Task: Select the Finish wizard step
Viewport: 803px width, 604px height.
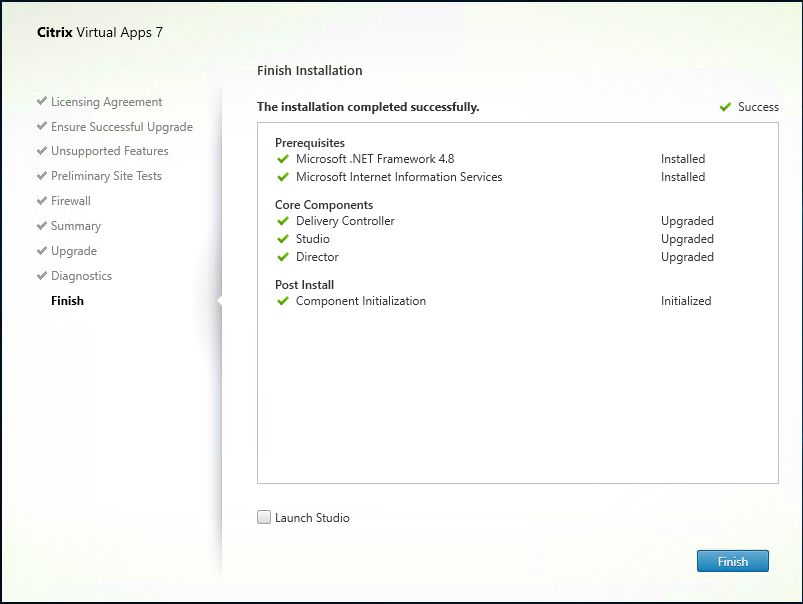Action: [x=67, y=301]
